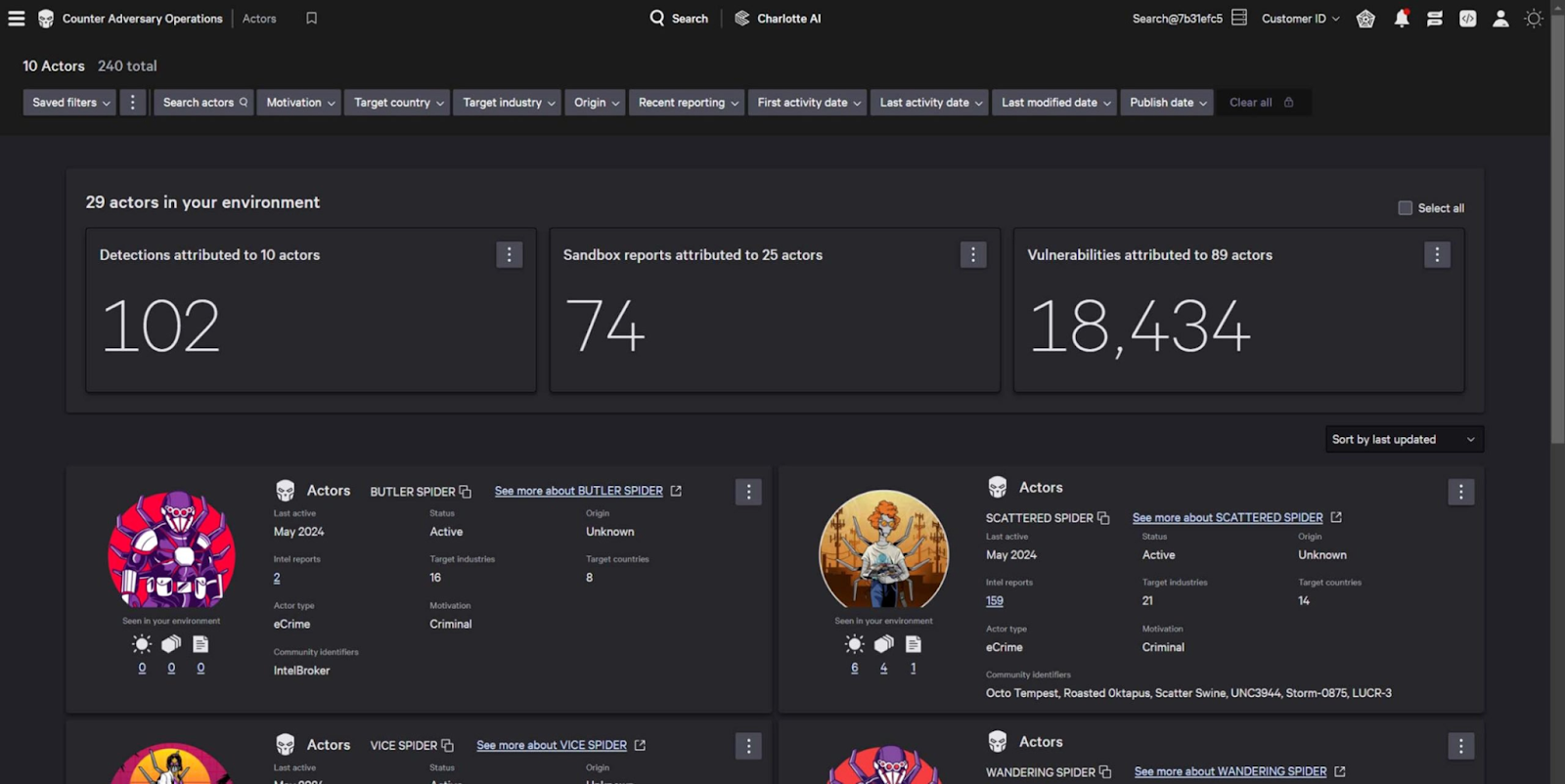The height and width of the screenshot is (784, 1565).
Task: Expand the Recent reporting filter
Action: (x=688, y=103)
